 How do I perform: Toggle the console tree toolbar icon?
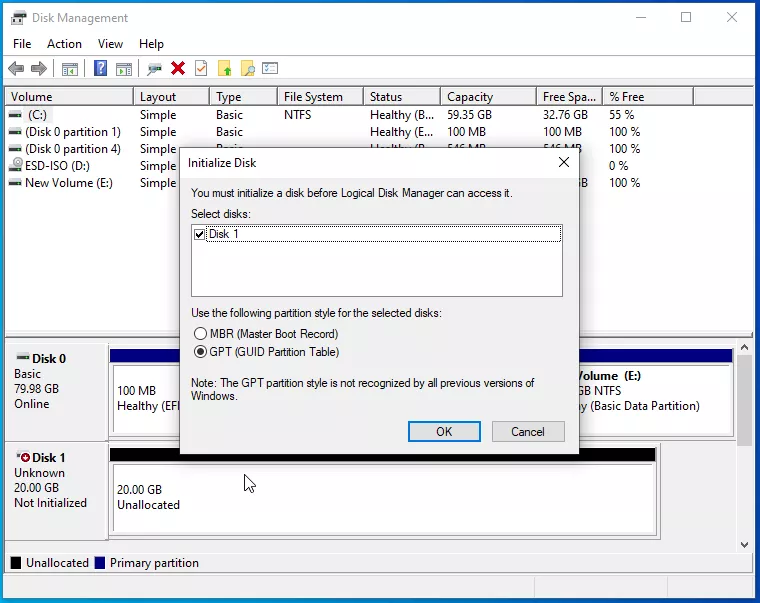[x=70, y=69]
